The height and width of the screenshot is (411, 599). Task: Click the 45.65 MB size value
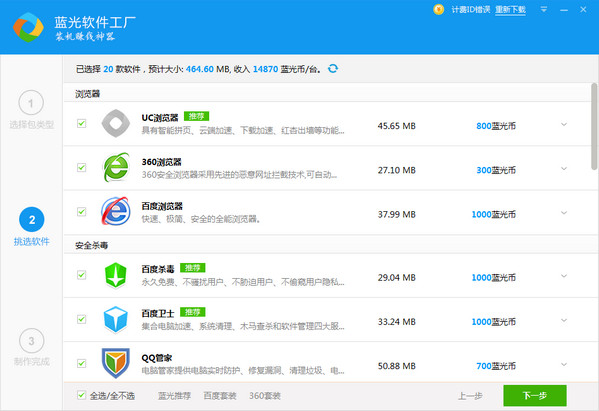(397, 126)
